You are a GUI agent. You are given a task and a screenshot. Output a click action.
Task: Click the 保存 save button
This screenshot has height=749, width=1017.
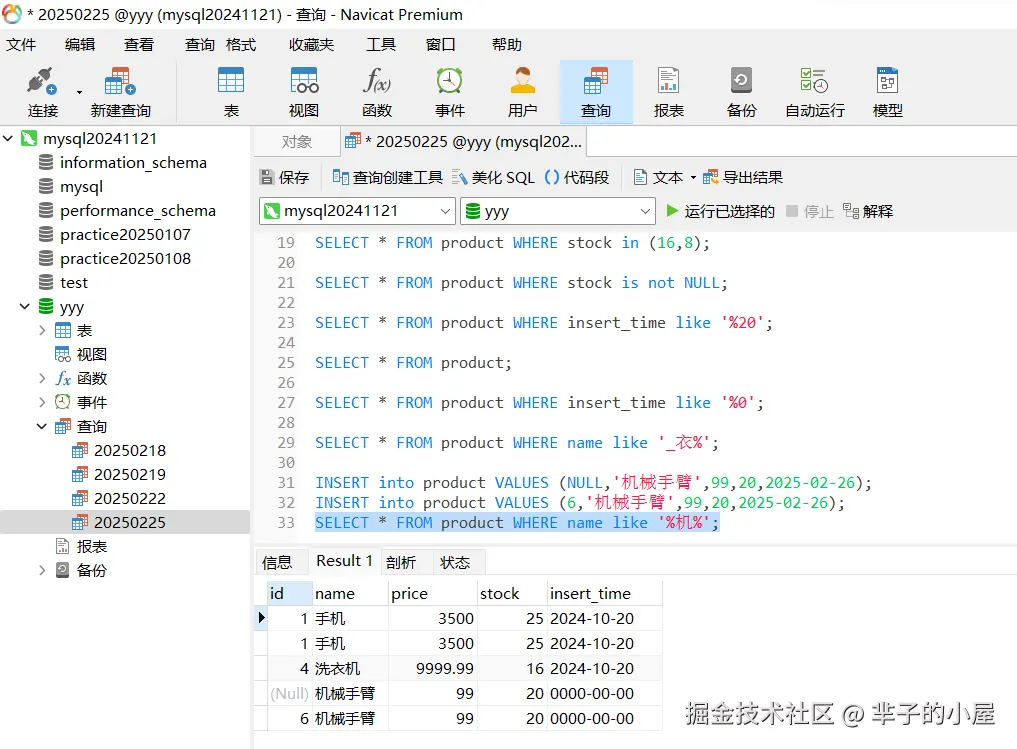[285, 177]
